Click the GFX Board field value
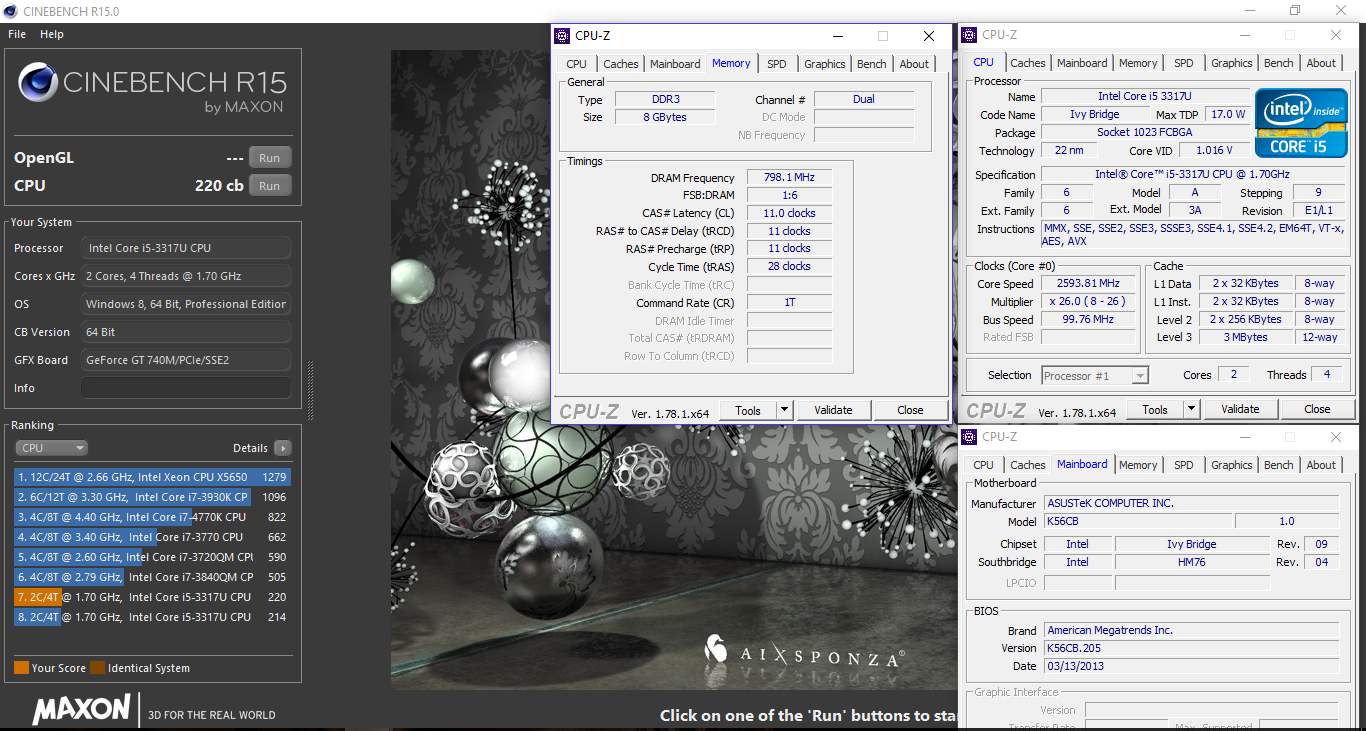 pyautogui.click(x=186, y=360)
